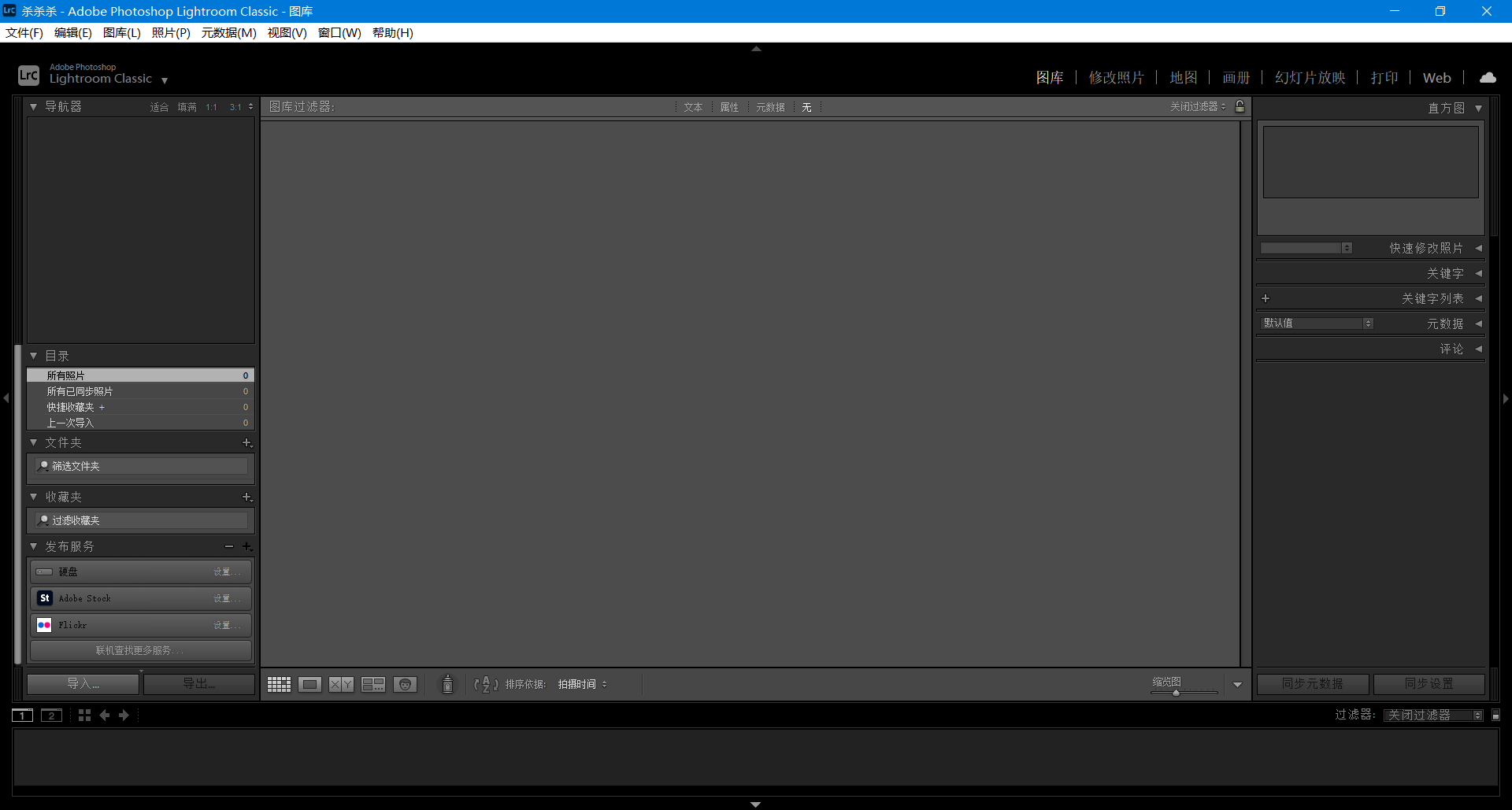Viewport: 1512px width, 810px height.
Task: Expand the 快速修改照片 panel
Action: [1478, 248]
